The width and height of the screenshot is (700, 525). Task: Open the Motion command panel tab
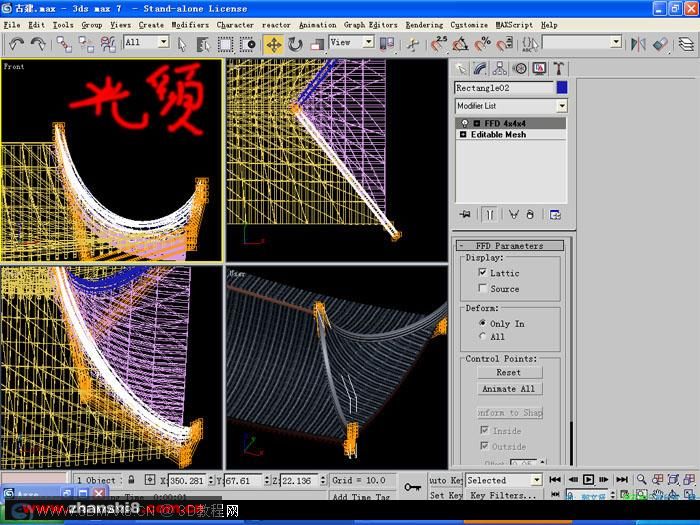[519, 68]
